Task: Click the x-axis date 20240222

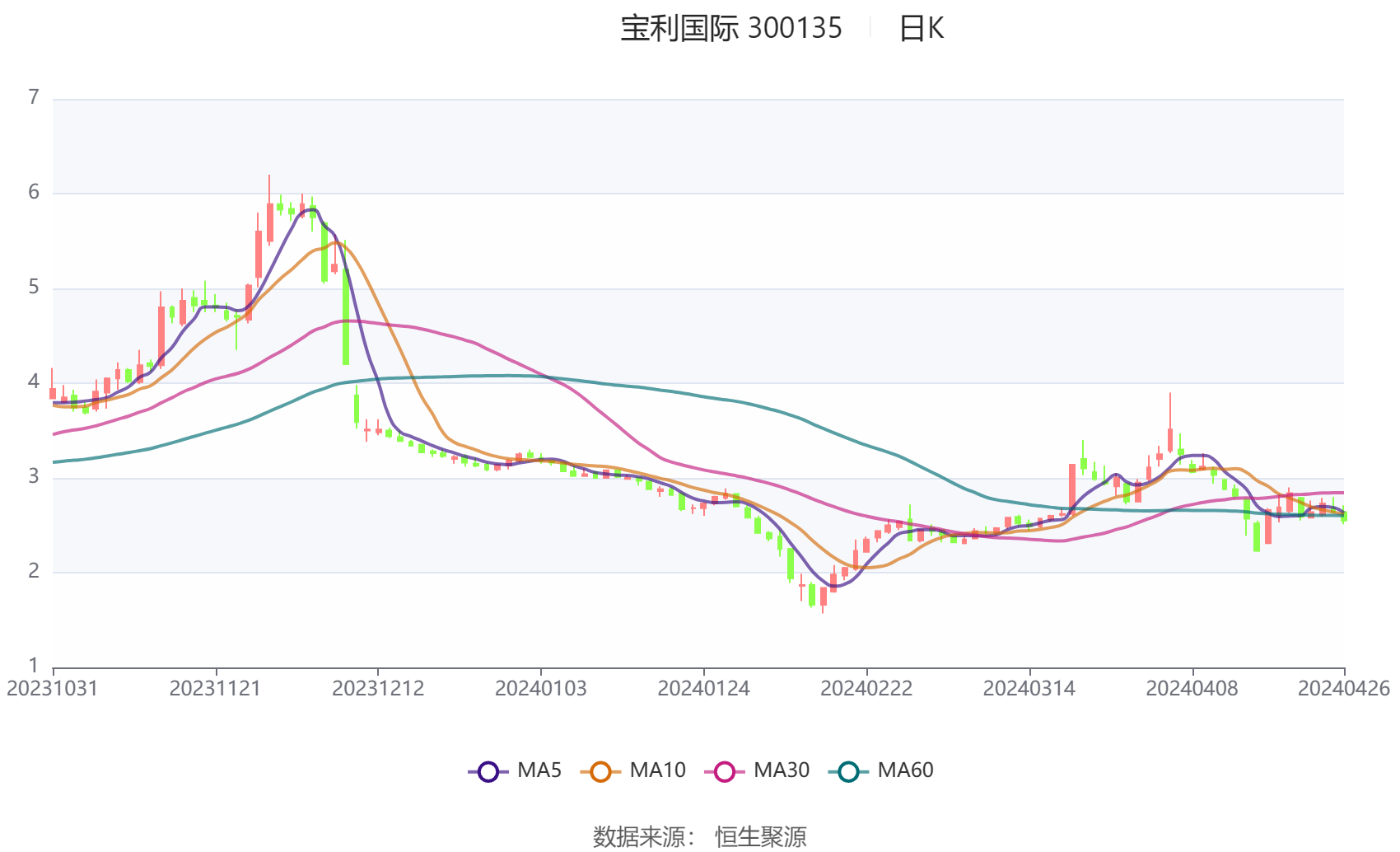Action: (866, 689)
